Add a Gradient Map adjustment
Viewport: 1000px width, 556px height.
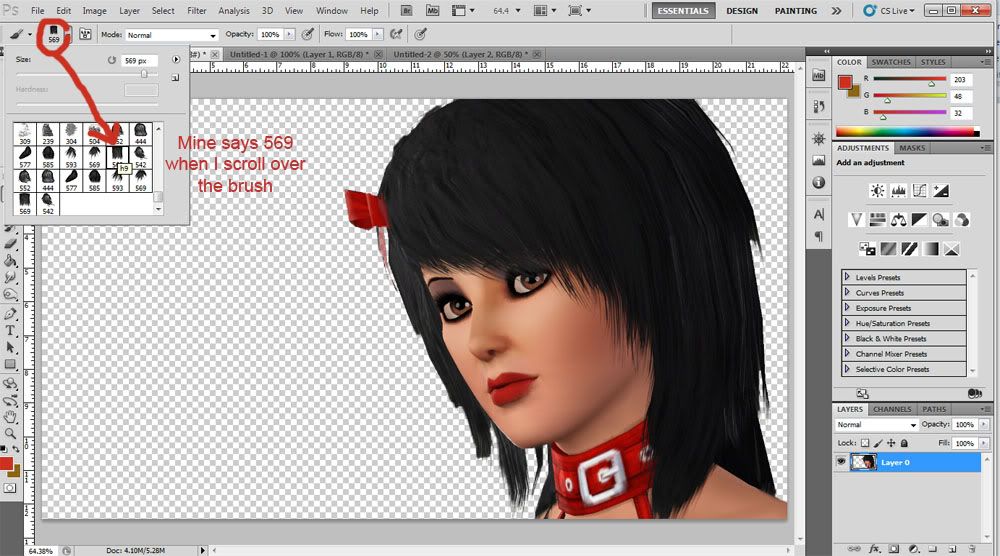pos(930,249)
